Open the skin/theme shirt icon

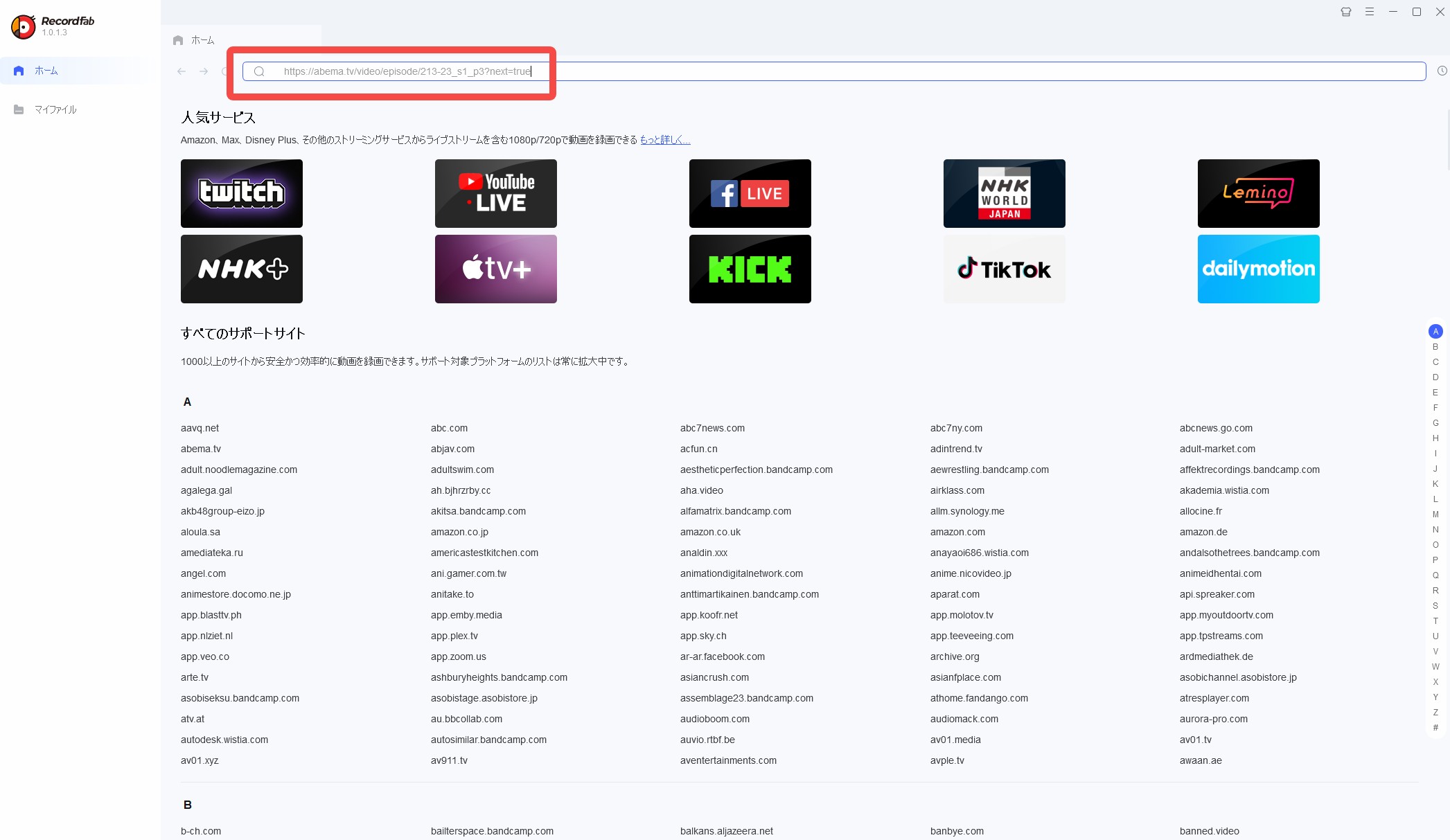(1345, 12)
